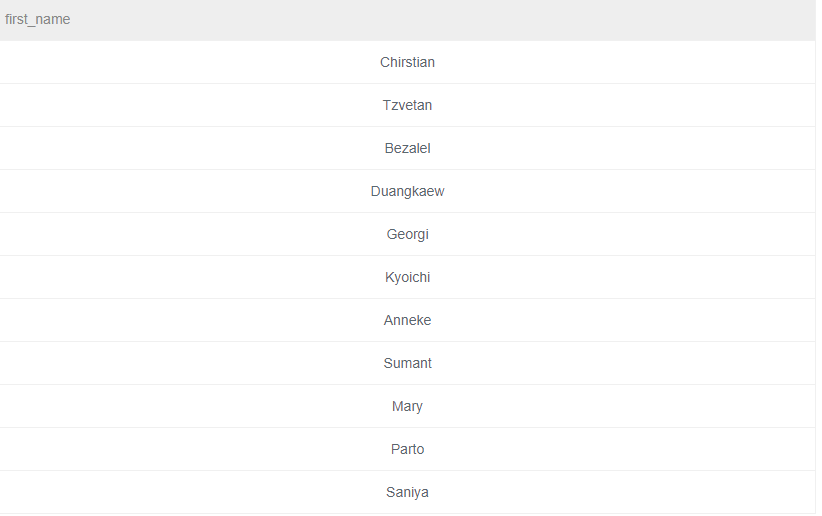Select the Bezalel table cell
Viewport: 822px width, 516px height.
(x=407, y=148)
